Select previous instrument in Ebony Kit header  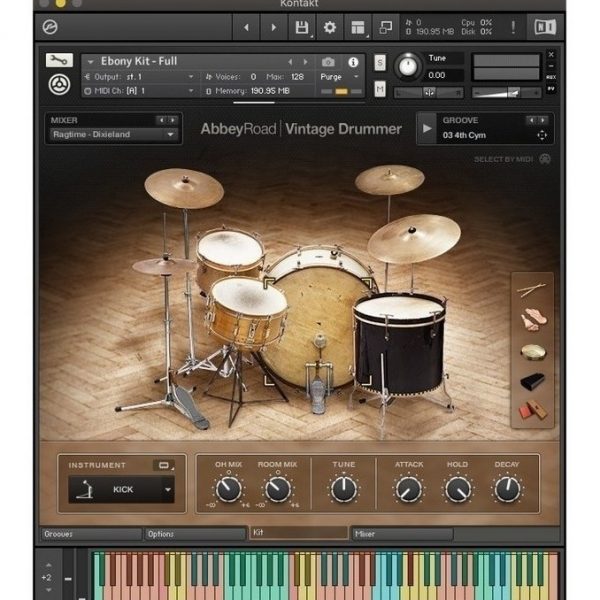(x=290, y=62)
